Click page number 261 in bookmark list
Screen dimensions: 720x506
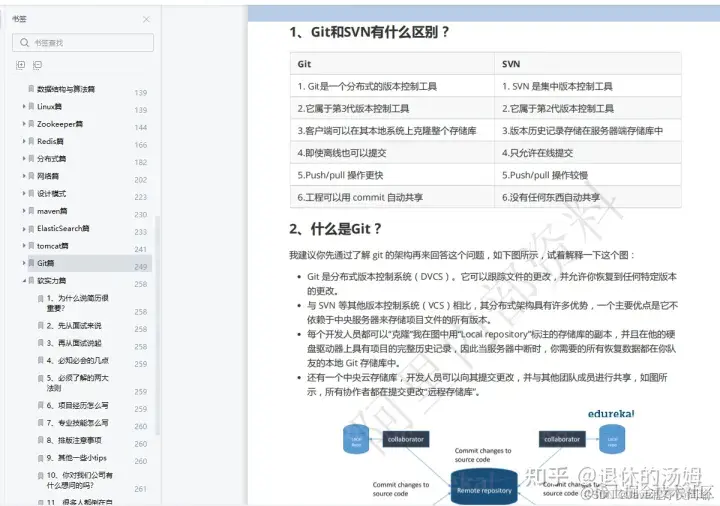[x=141, y=489]
